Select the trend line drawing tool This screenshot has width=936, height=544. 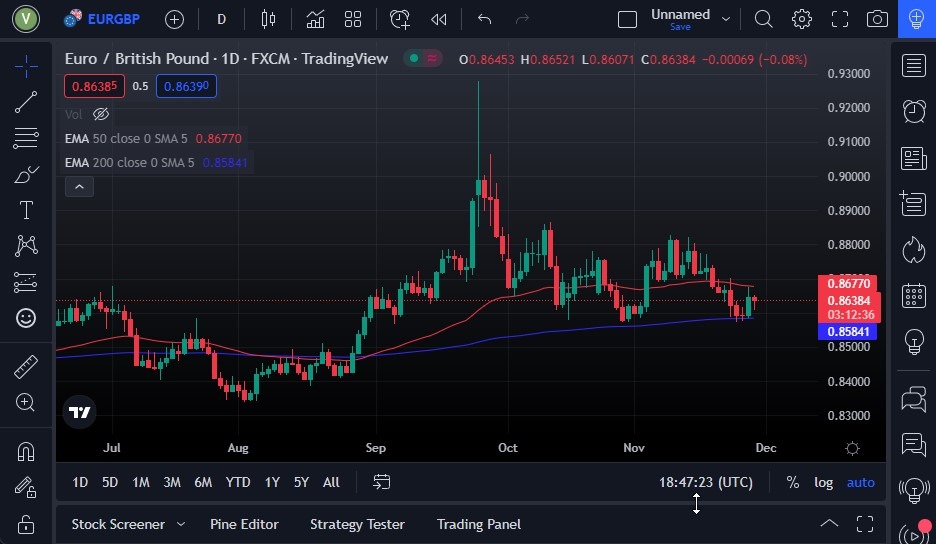tap(26, 102)
